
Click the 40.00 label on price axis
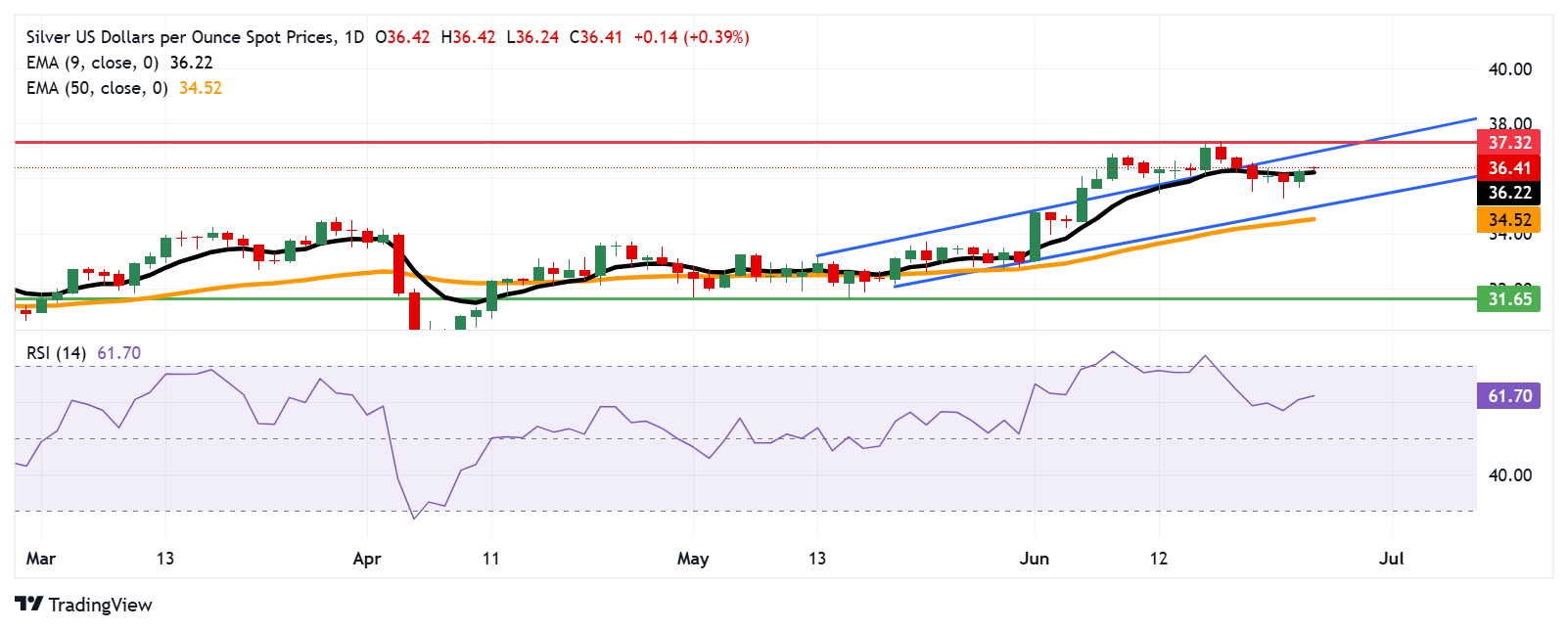click(x=1509, y=69)
